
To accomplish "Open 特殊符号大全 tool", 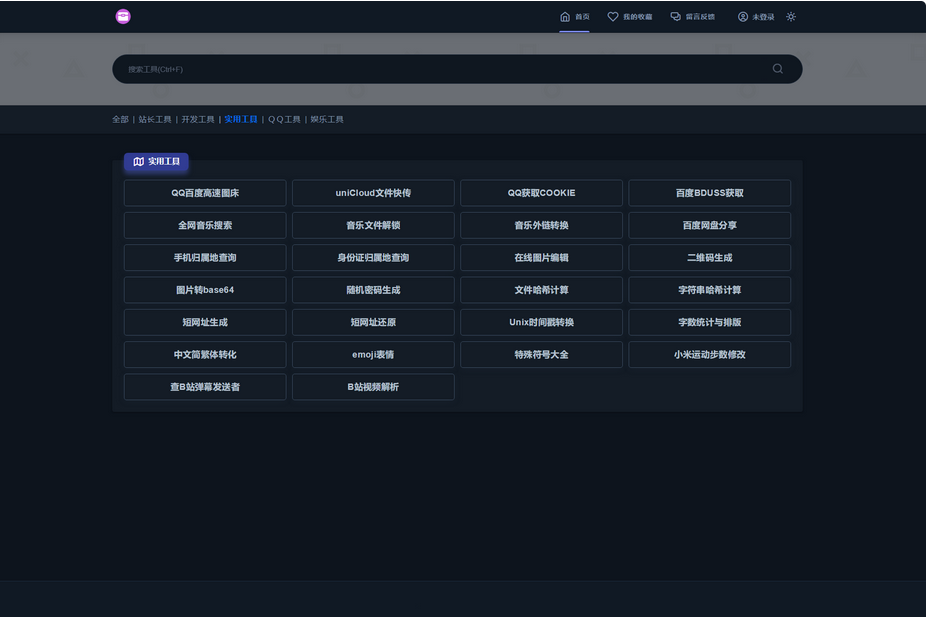I will click(x=542, y=355).
